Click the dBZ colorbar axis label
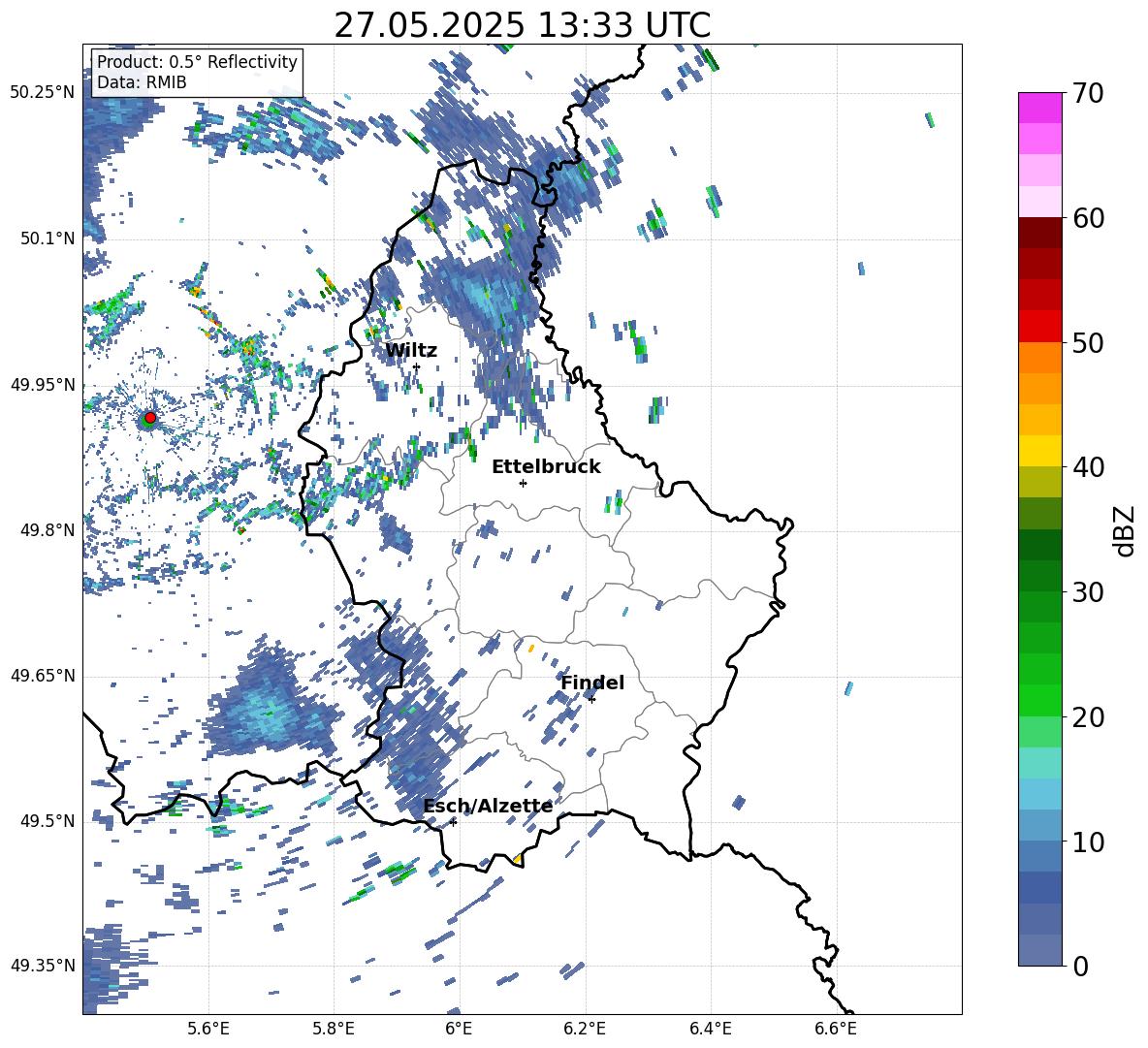This screenshot has height=1048, width=1148. tap(1126, 530)
